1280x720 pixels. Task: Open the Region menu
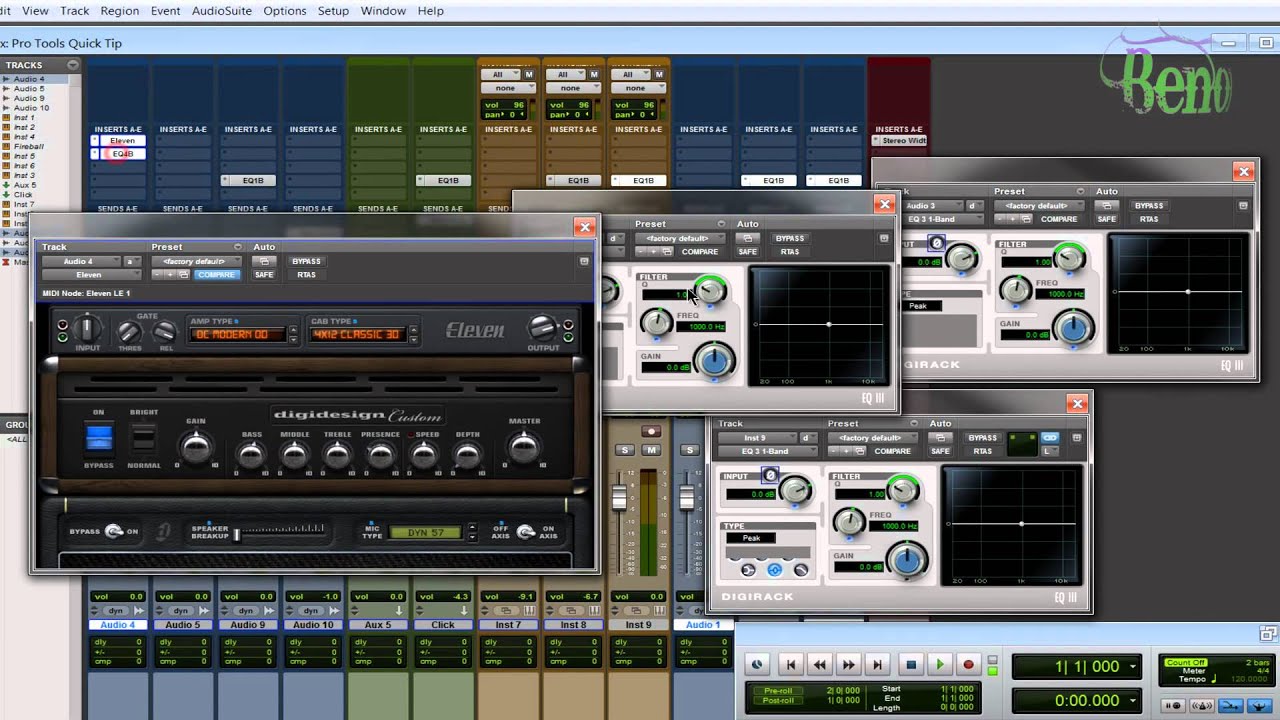pos(120,11)
